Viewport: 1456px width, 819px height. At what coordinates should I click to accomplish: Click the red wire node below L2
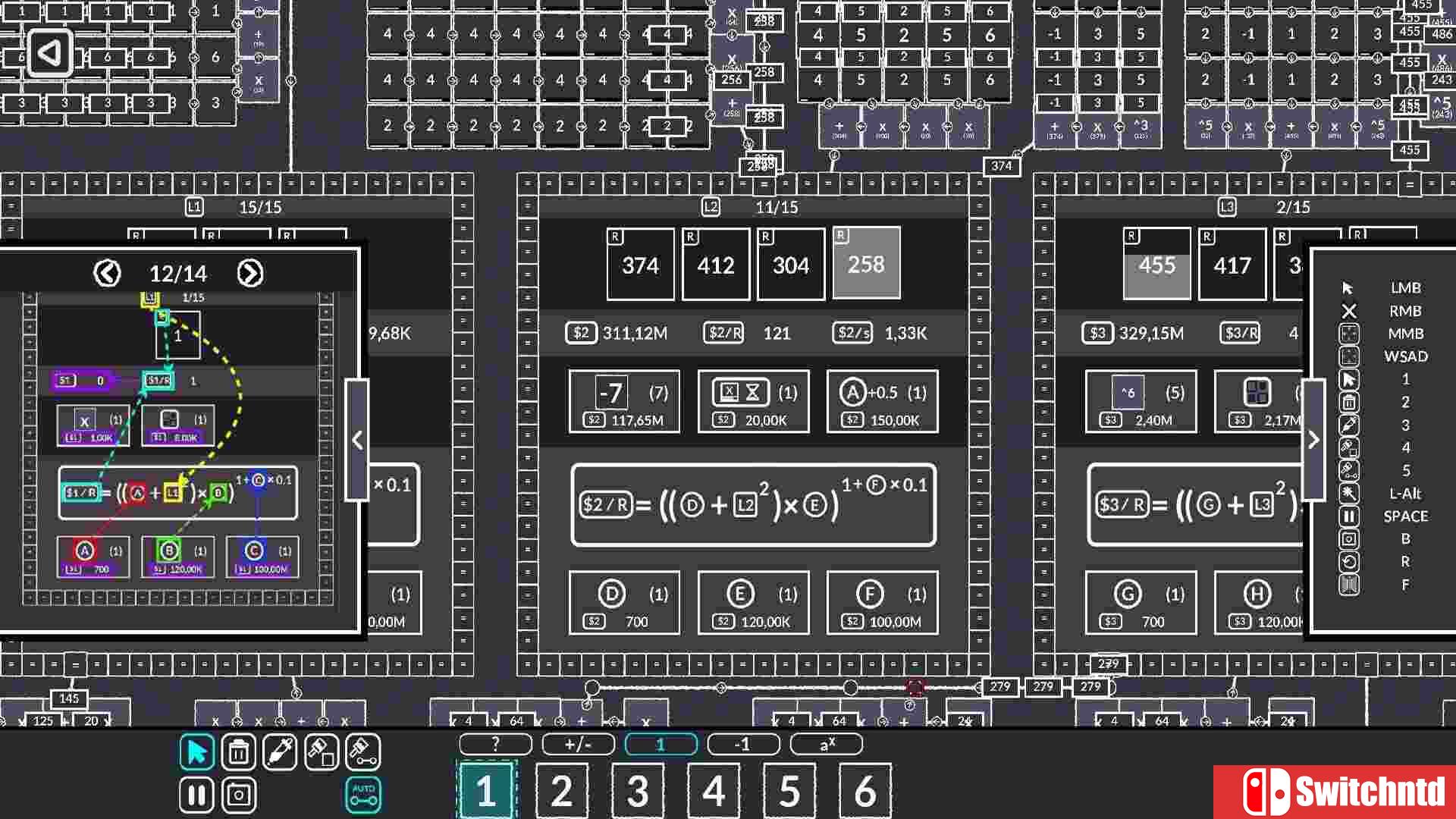click(x=915, y=688)
